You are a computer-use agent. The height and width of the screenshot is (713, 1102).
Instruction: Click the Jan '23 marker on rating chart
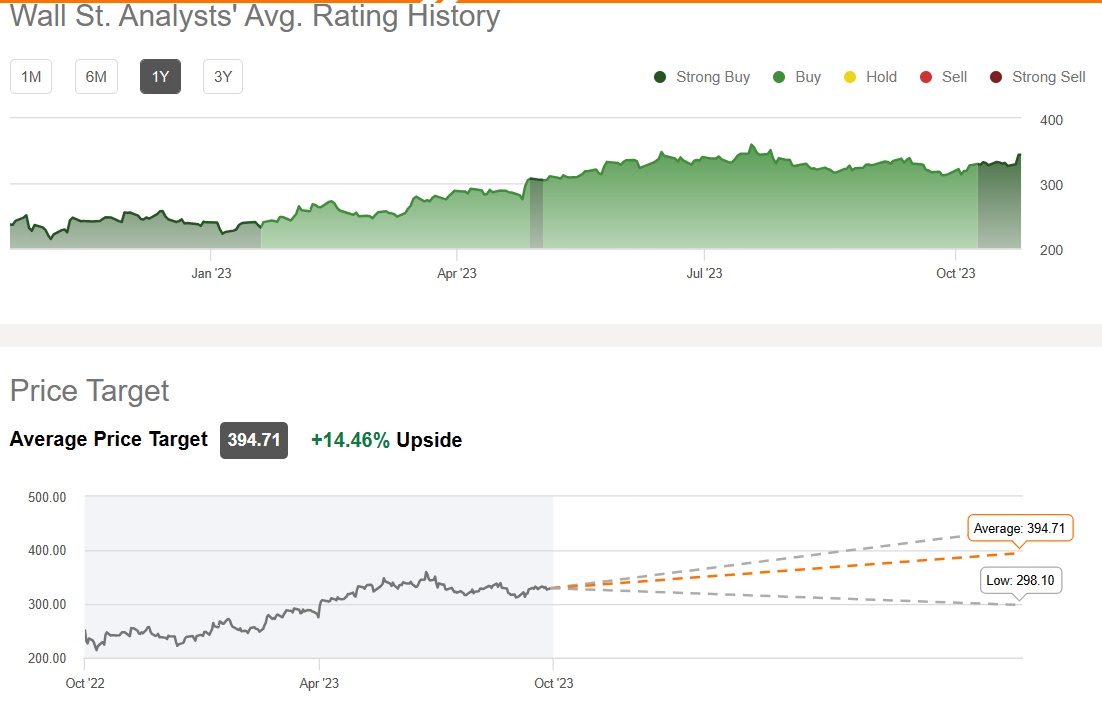pos(210,272)
